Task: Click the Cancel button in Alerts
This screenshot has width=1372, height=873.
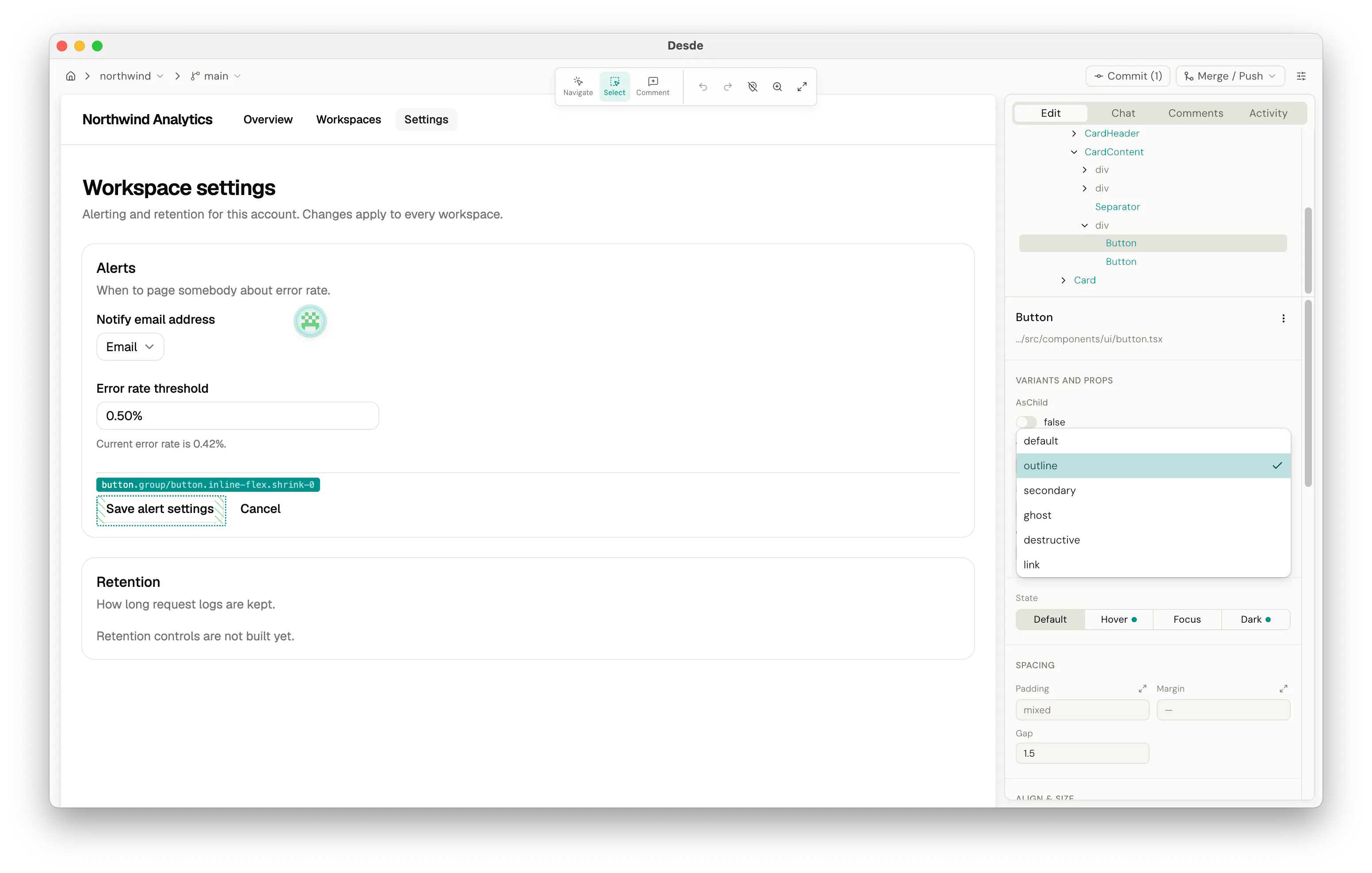Action: coord(260,509)
